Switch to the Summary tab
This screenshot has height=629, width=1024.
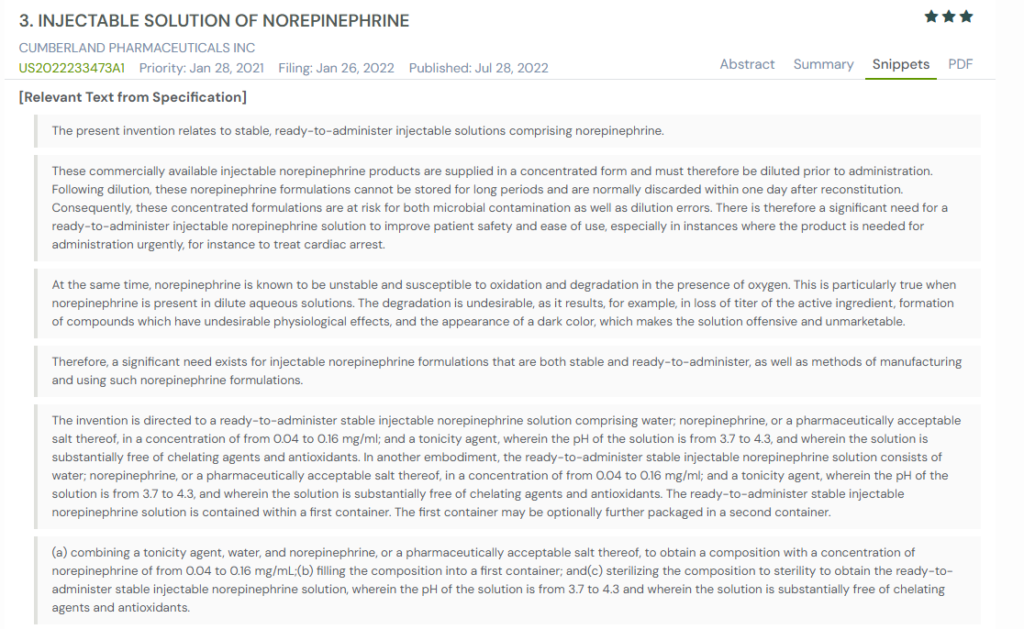click(x=823, y=64)
